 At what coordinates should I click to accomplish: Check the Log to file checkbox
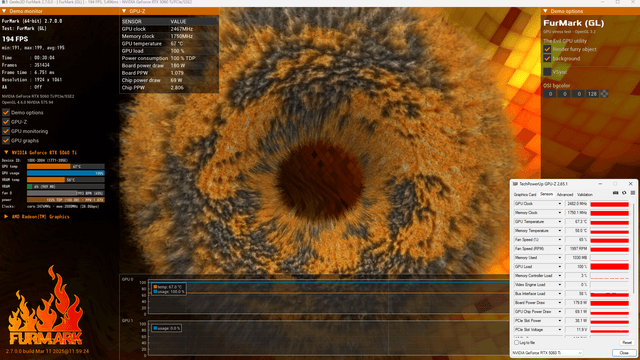click(517, 343)
